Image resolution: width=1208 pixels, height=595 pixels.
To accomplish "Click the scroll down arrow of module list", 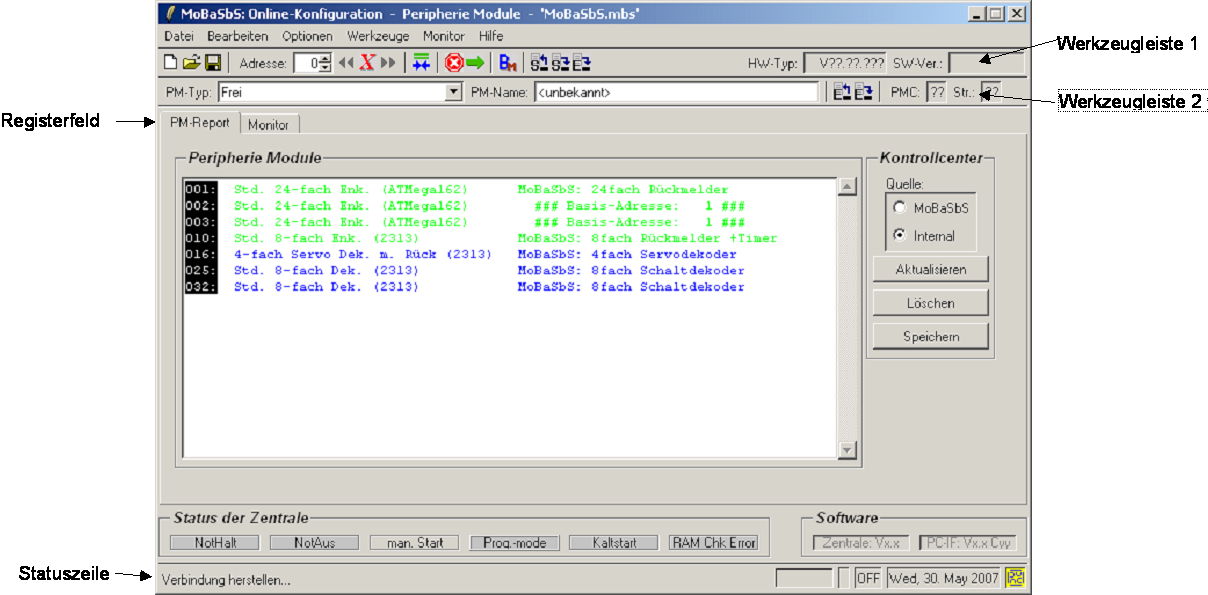I will click(x=847, y=451).
